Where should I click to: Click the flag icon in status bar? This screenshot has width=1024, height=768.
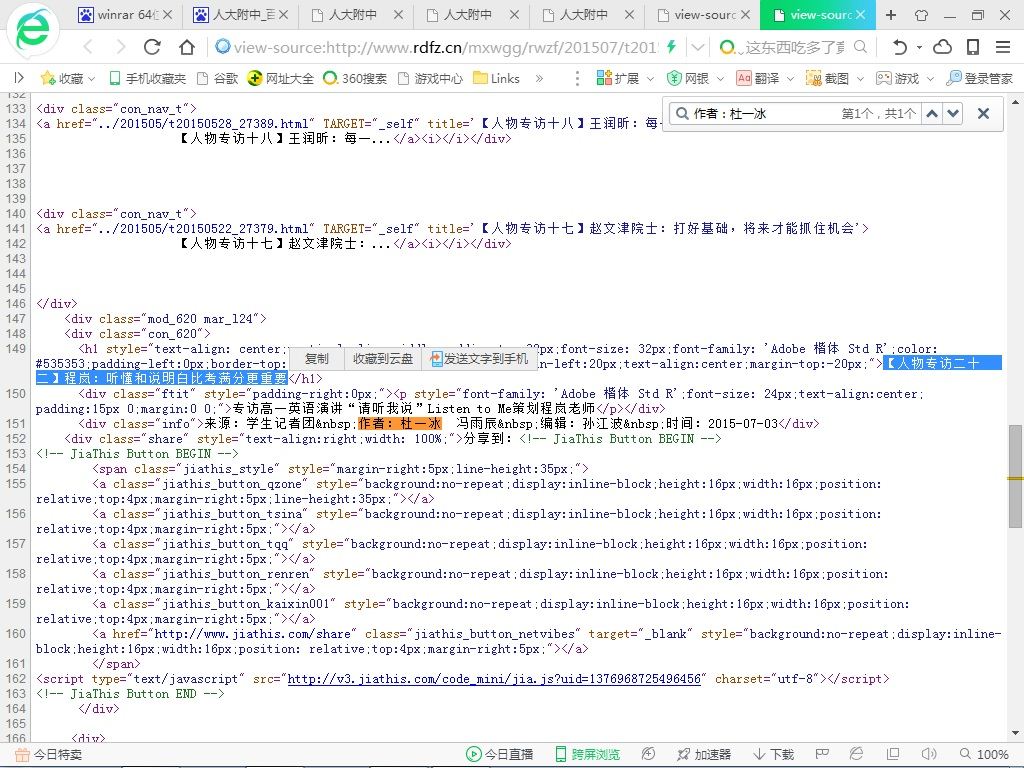click(x=822, y=754)
